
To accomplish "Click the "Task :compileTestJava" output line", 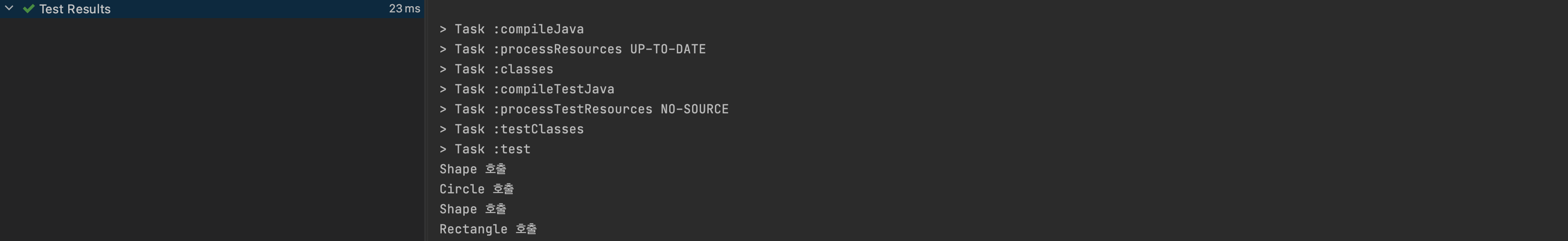I will [527, 90].
